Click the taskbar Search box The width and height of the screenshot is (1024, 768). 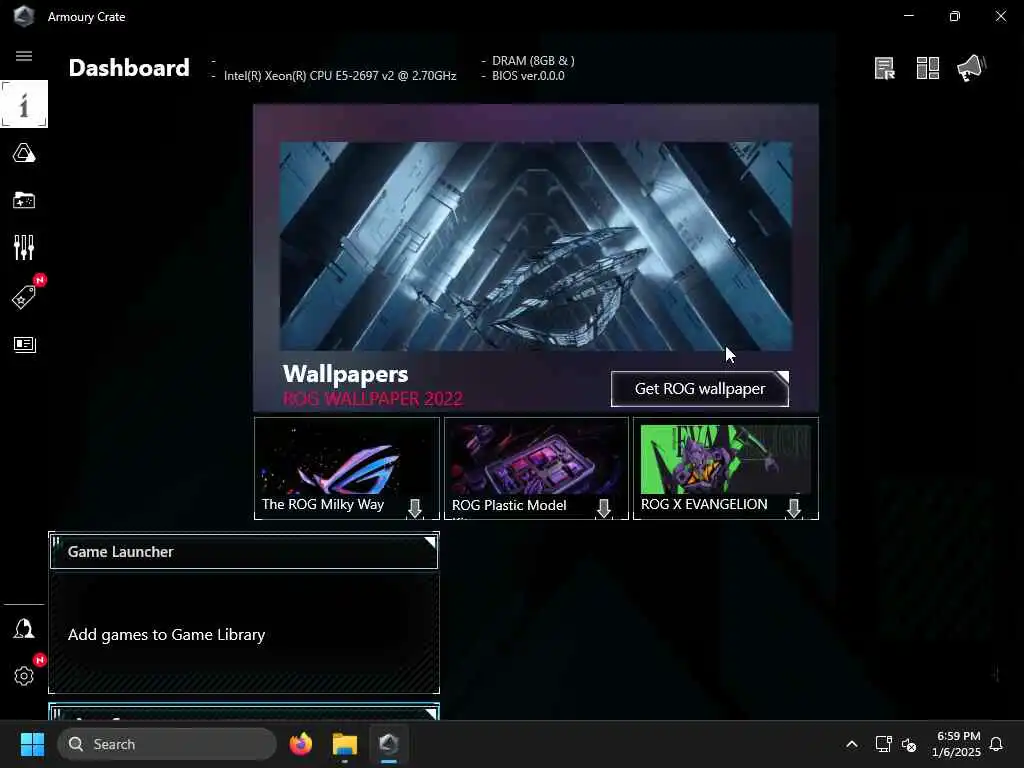click(x=167, y=744)
